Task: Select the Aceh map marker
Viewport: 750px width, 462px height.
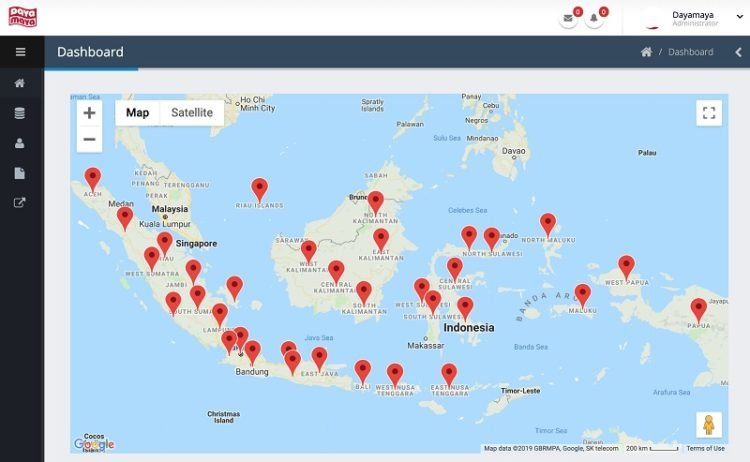Action: point(93,182)
